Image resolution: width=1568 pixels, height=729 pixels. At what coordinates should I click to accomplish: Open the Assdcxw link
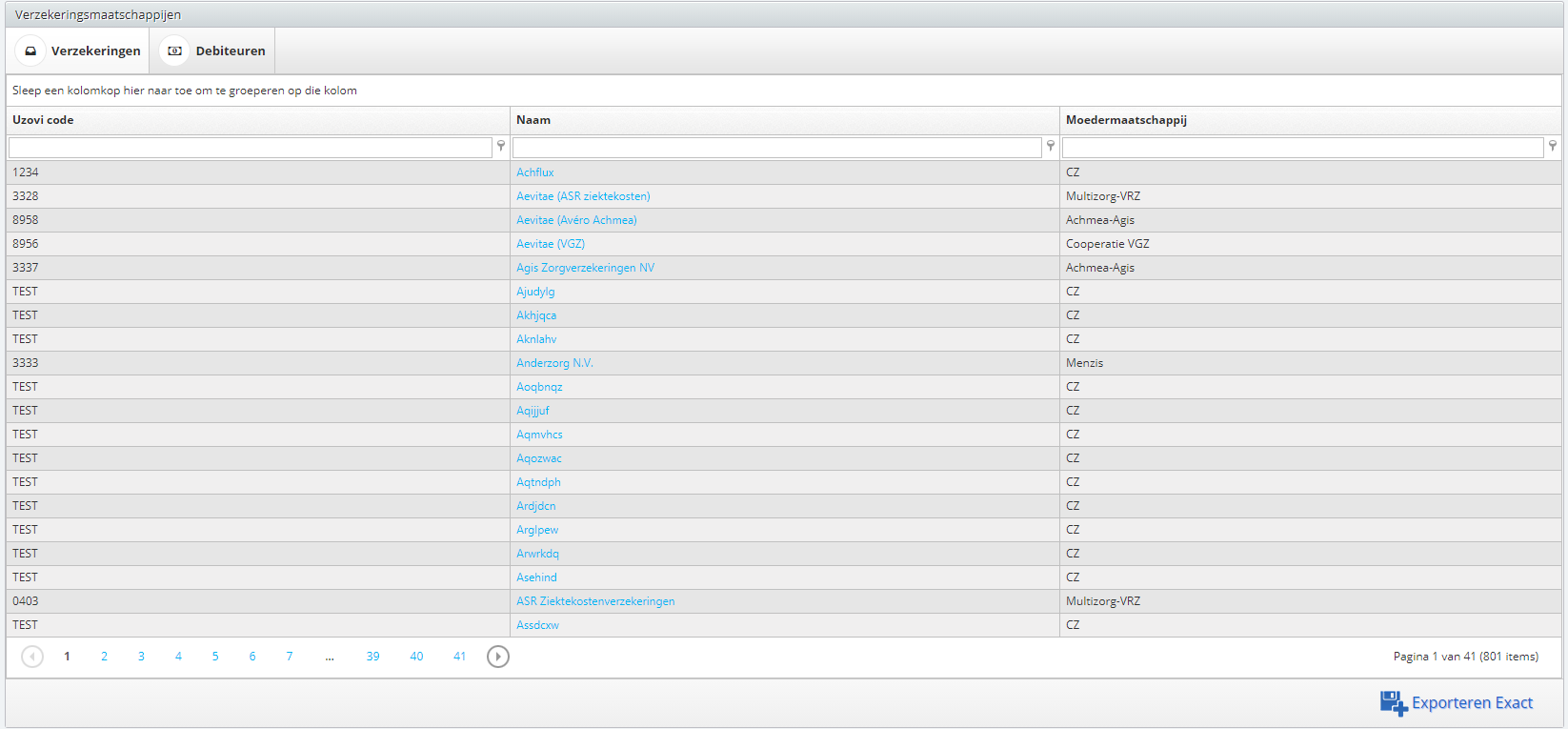(537, 625)
